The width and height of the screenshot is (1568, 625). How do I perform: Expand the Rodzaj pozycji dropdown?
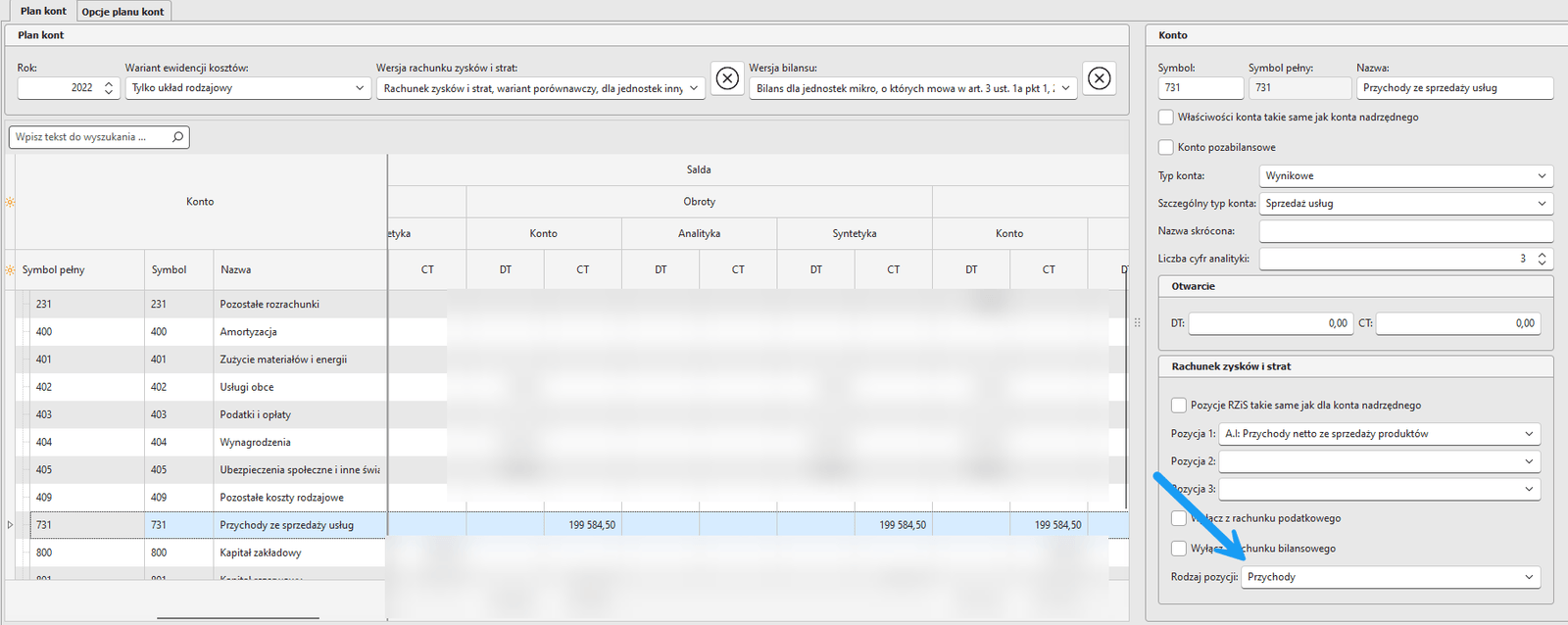(1390, 577)
